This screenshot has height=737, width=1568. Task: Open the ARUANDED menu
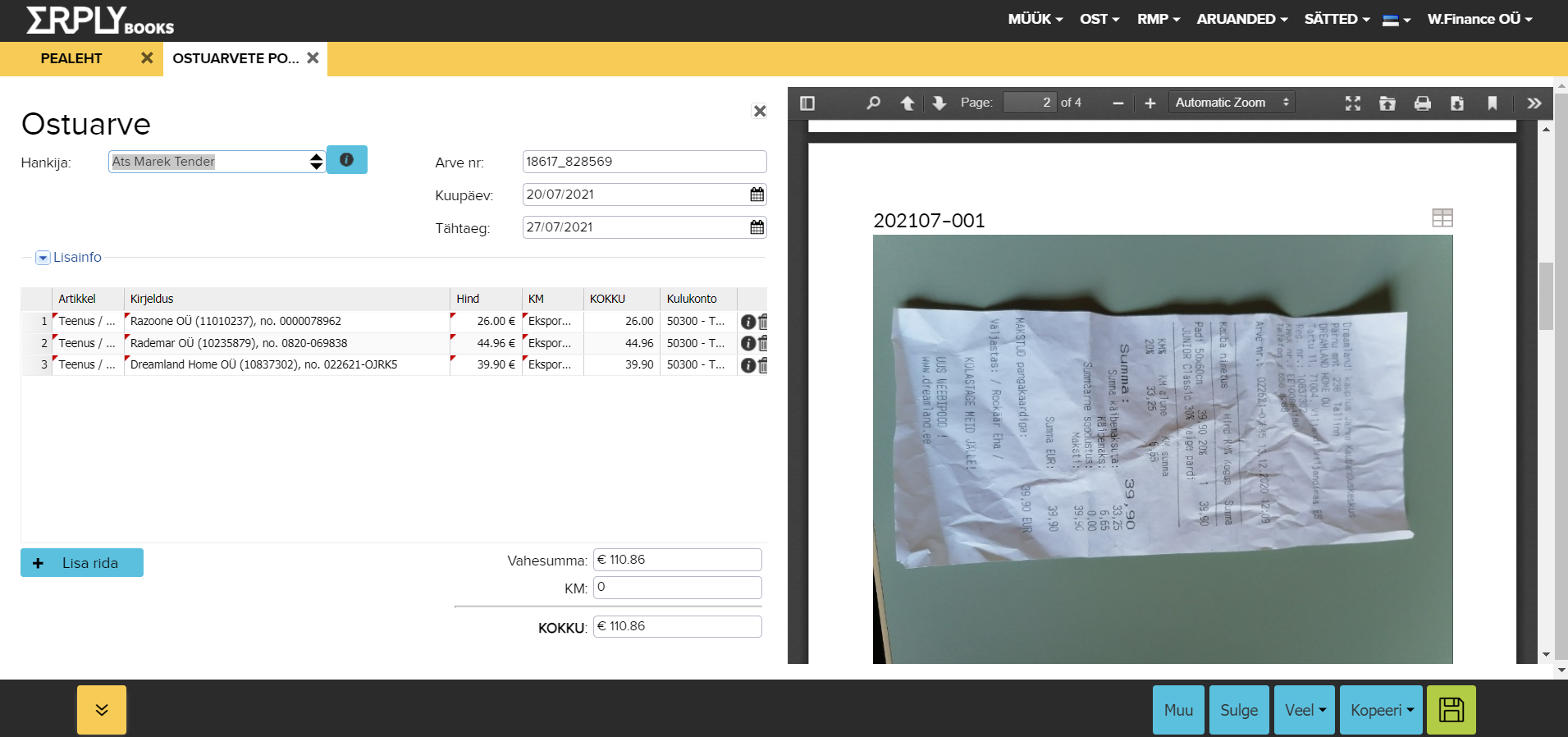1242,19
